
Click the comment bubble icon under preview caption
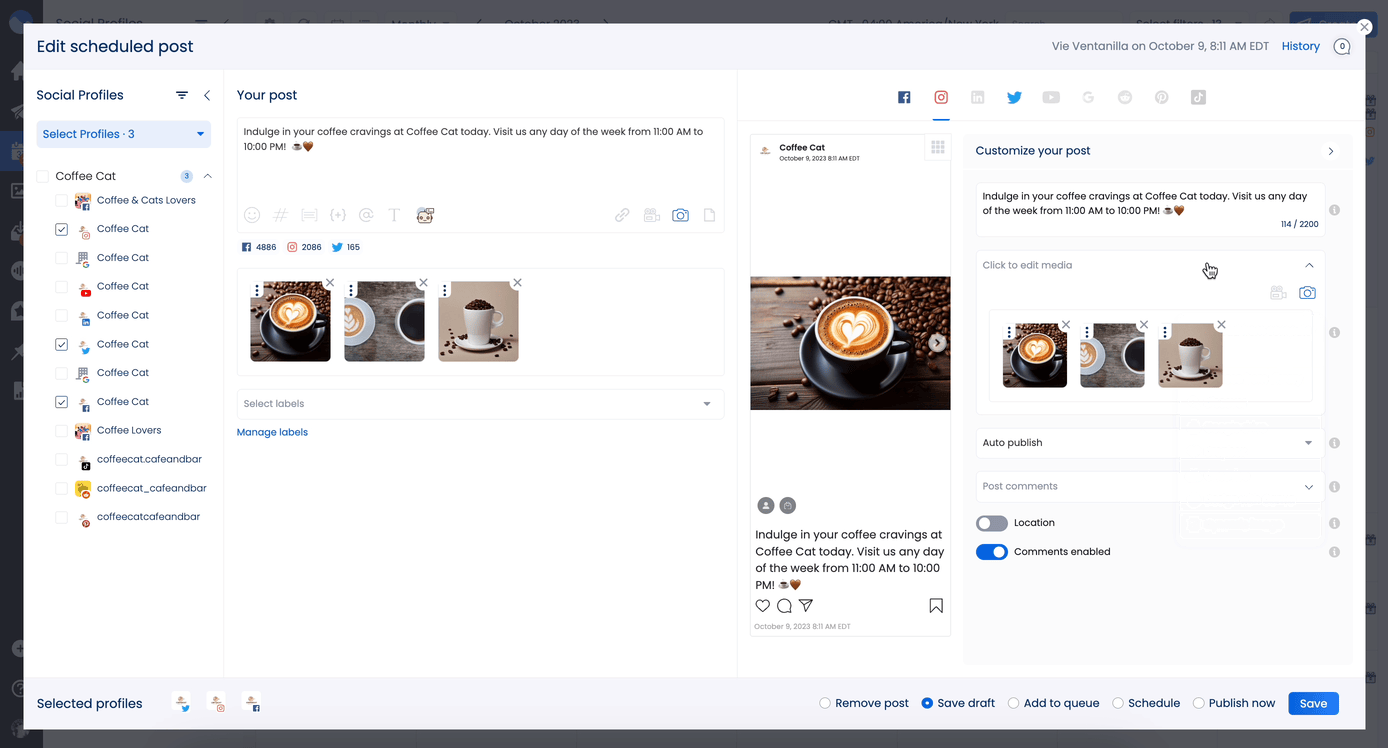(x=784, y=605)
